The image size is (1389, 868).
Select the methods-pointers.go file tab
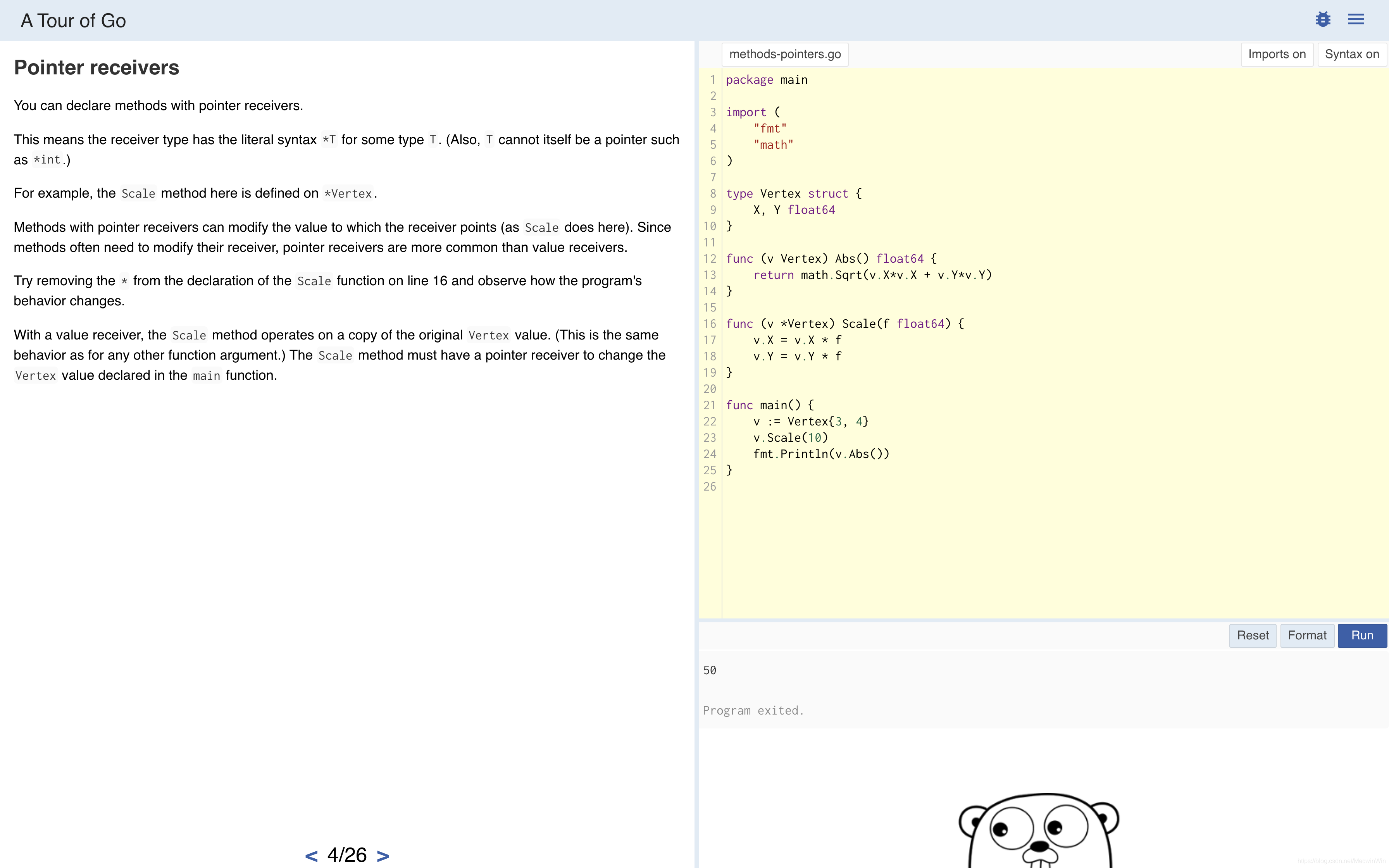785,55
